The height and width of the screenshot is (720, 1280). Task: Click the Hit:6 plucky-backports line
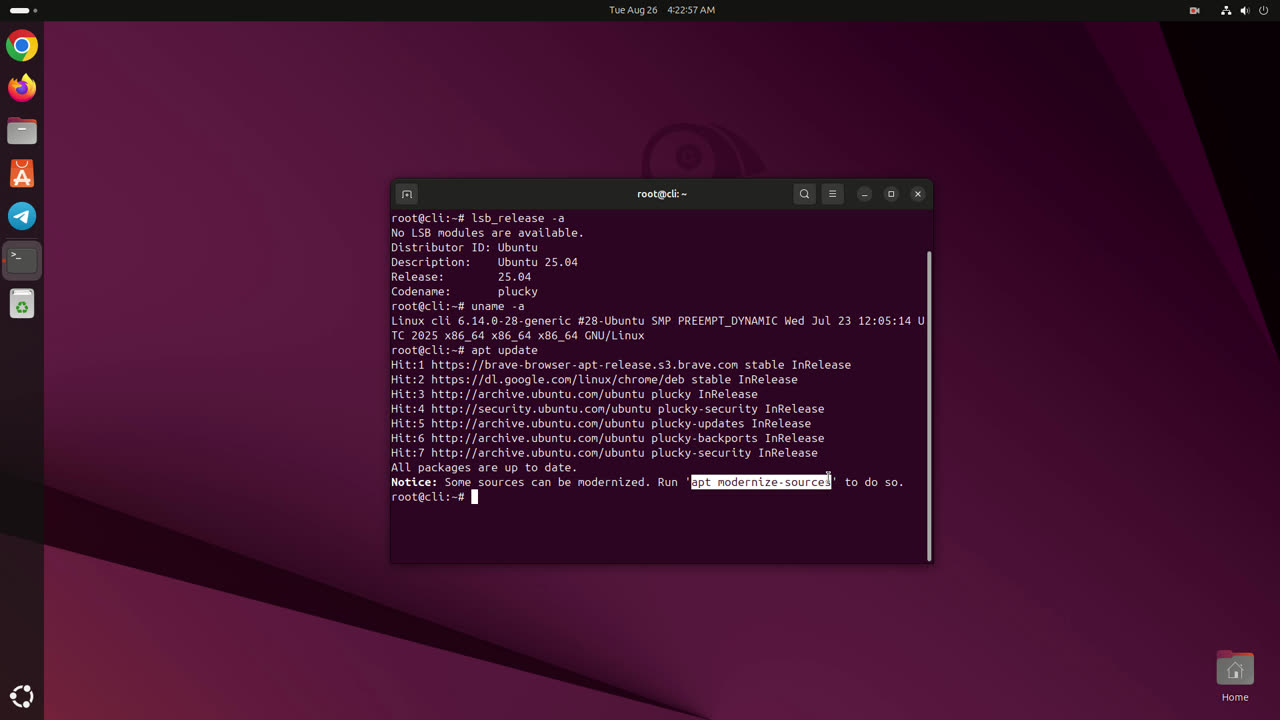tap(608, 438)
